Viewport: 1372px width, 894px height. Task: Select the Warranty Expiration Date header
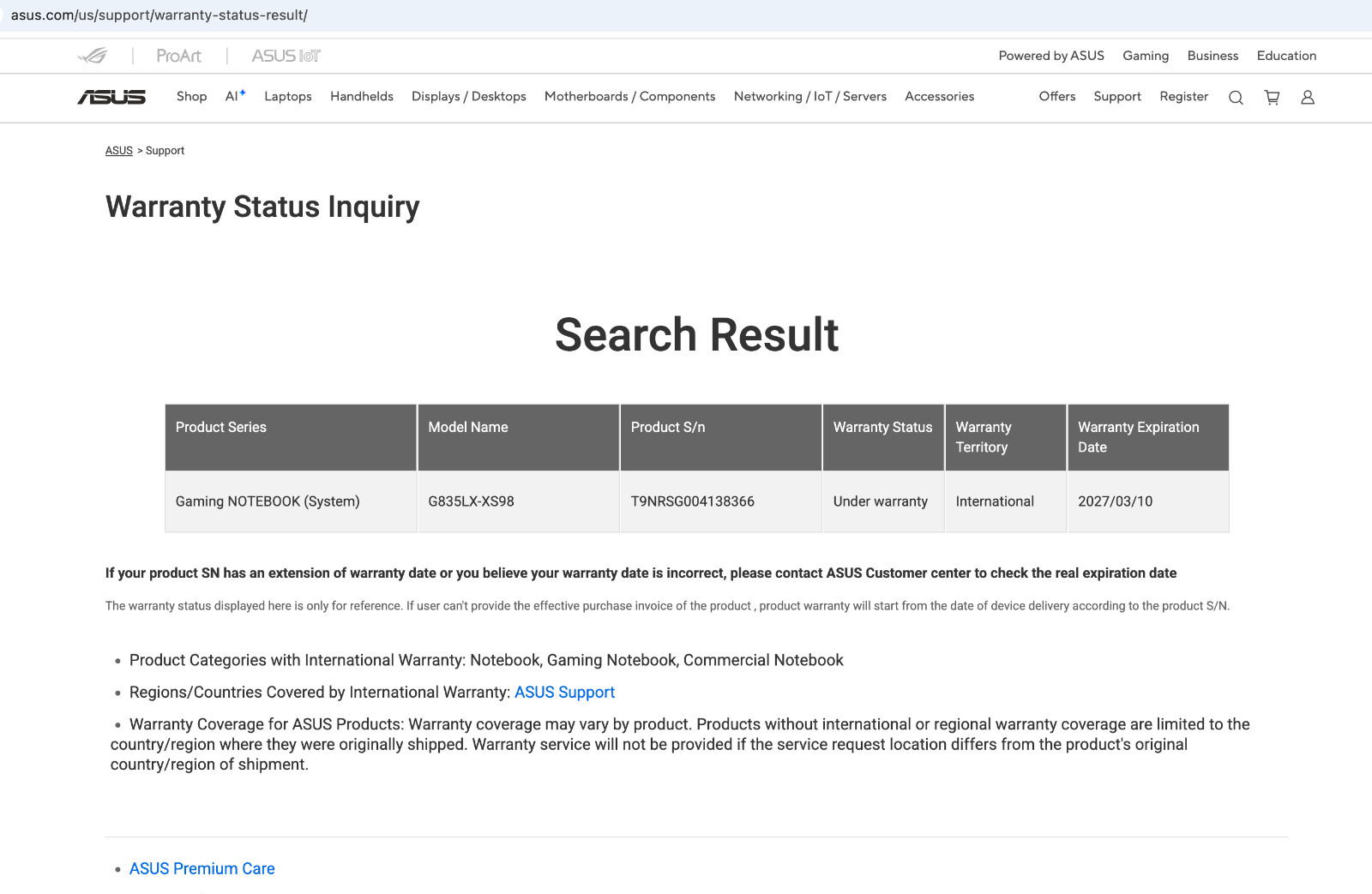pos(1148,437)
